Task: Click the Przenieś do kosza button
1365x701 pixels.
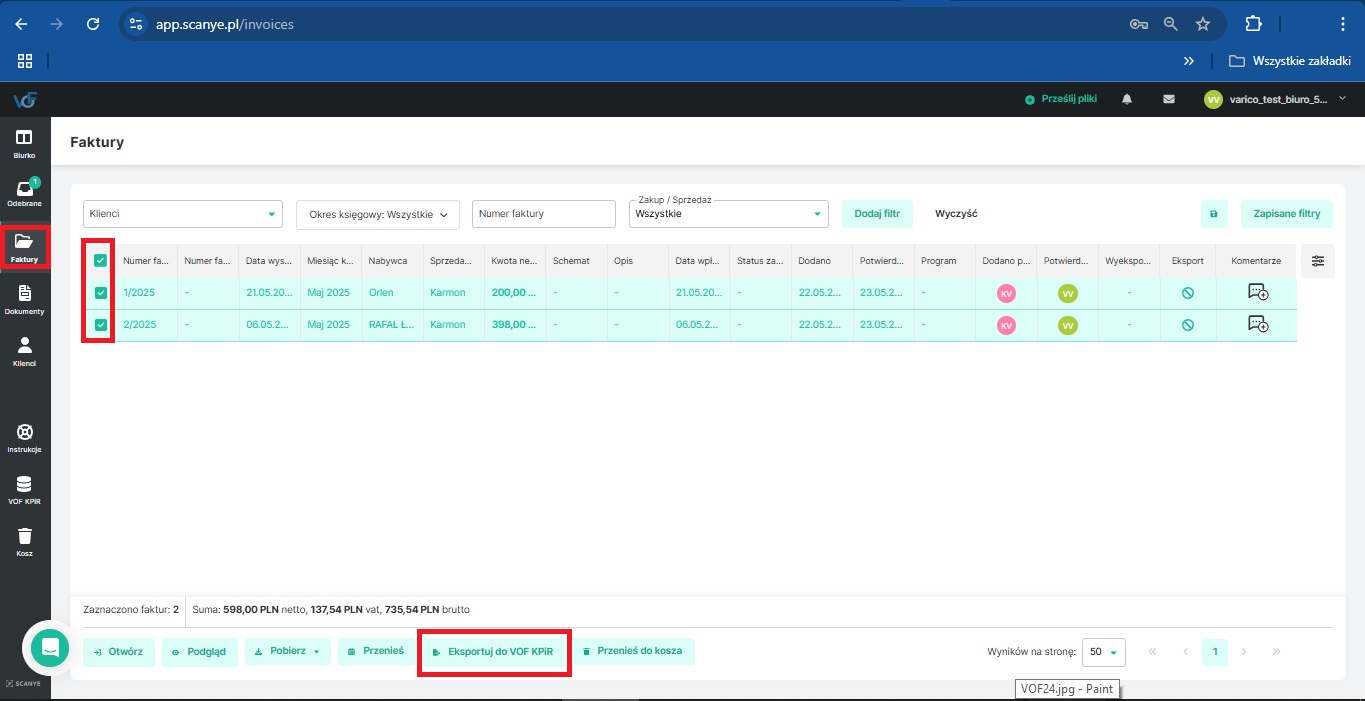Action: [632, 651]
